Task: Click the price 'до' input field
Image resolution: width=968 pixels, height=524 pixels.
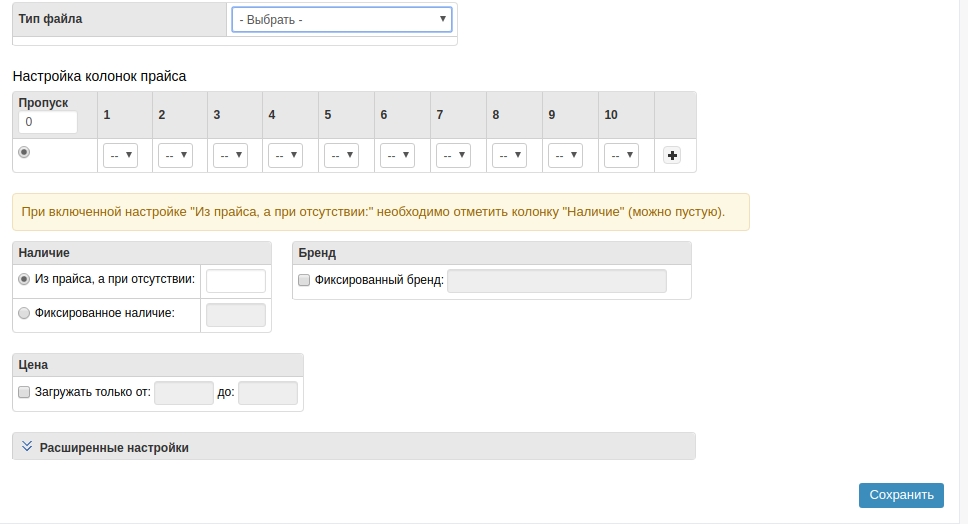Action: (x=268, y=393)
